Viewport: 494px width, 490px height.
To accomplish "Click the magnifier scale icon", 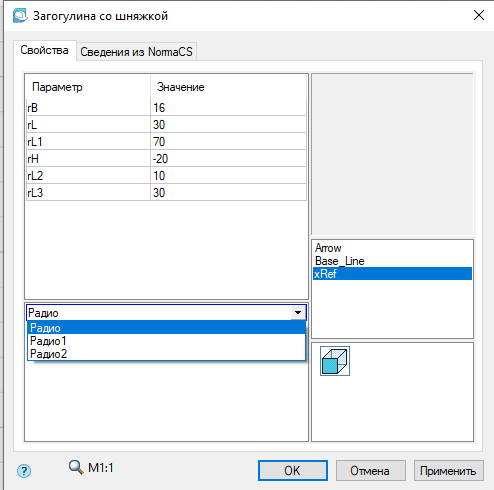I will coord(76,467).
